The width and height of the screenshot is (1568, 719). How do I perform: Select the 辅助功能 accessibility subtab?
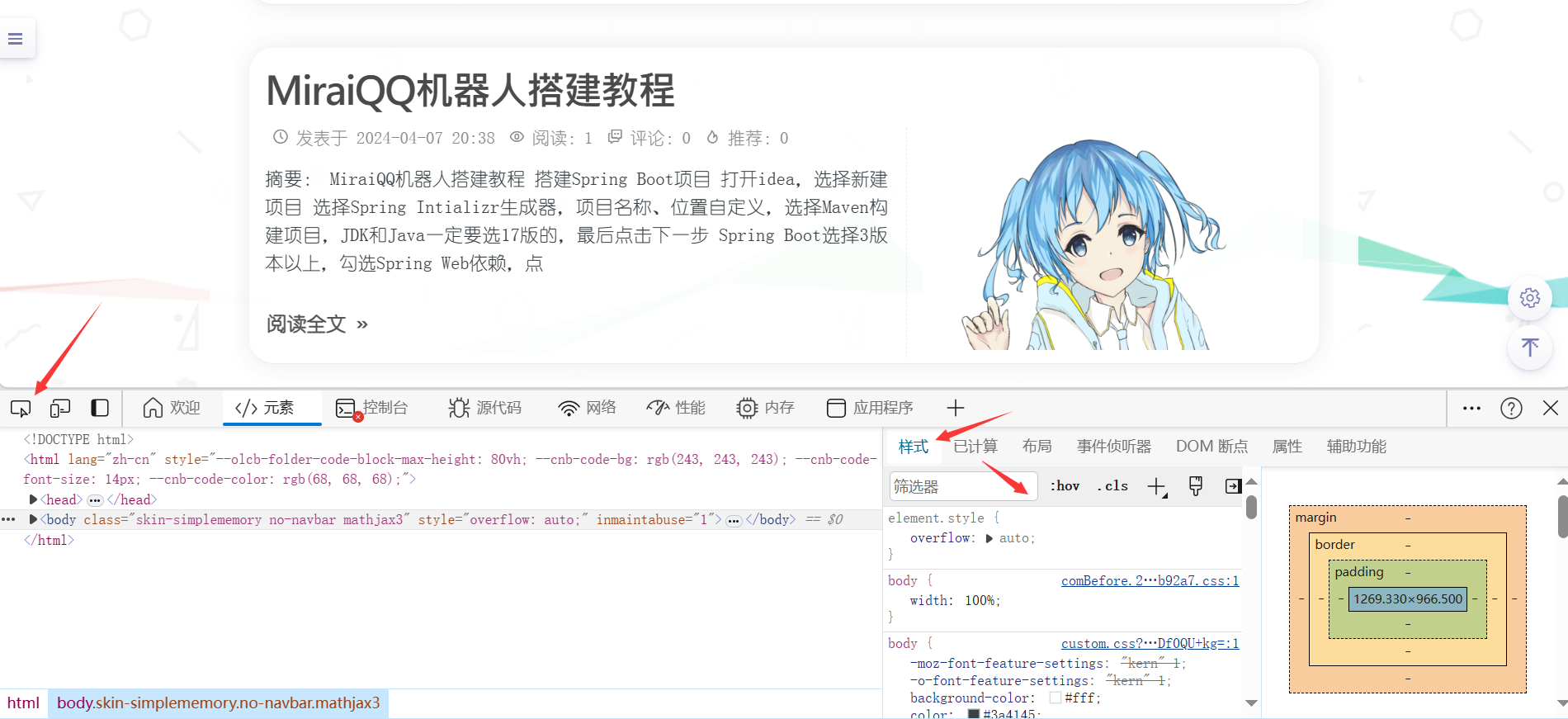(1357, 447)
